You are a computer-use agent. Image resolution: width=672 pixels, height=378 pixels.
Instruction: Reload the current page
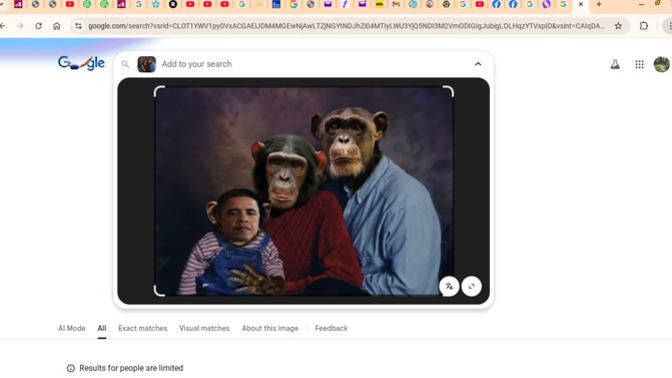coord(38,26)
